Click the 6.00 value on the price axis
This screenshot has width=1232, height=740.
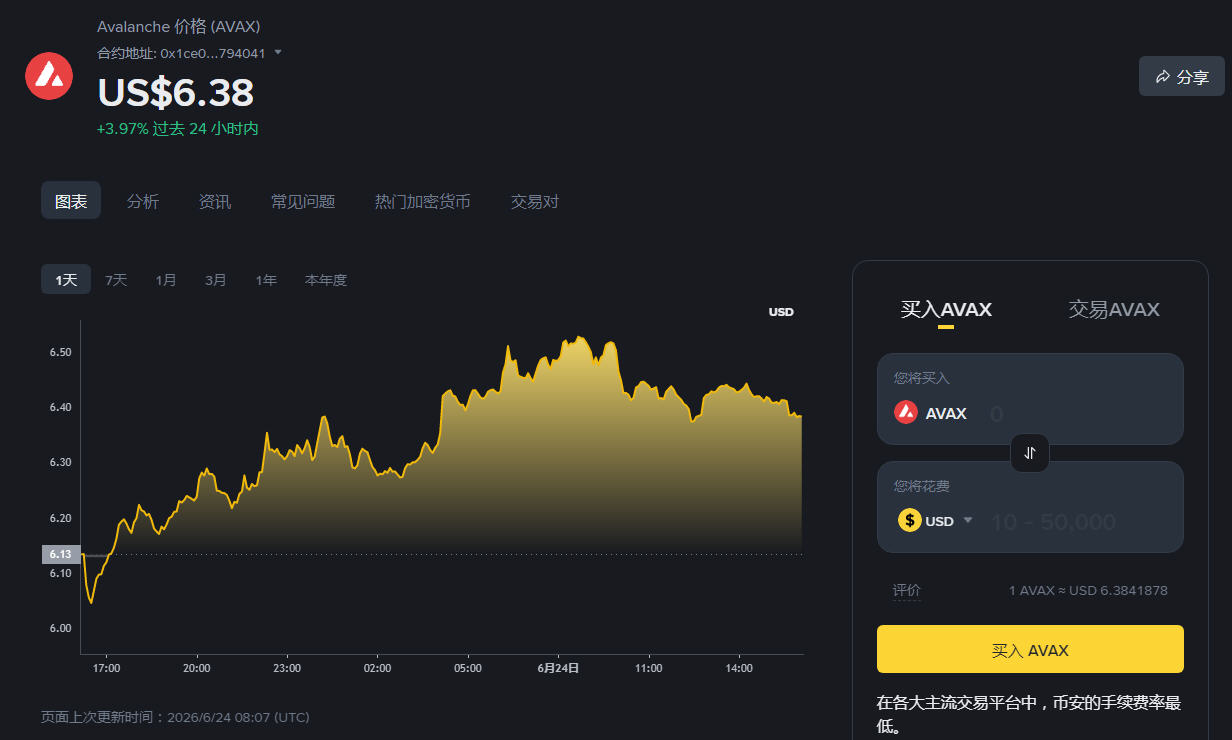coord(60,628)
